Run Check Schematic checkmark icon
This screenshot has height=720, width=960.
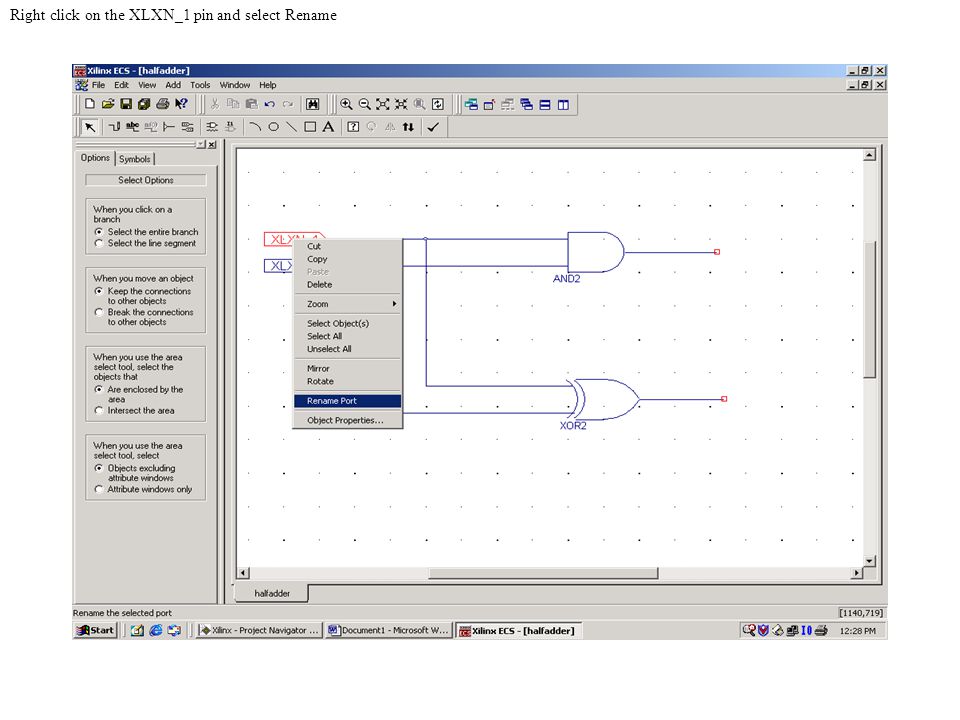[x=433, y=127]
